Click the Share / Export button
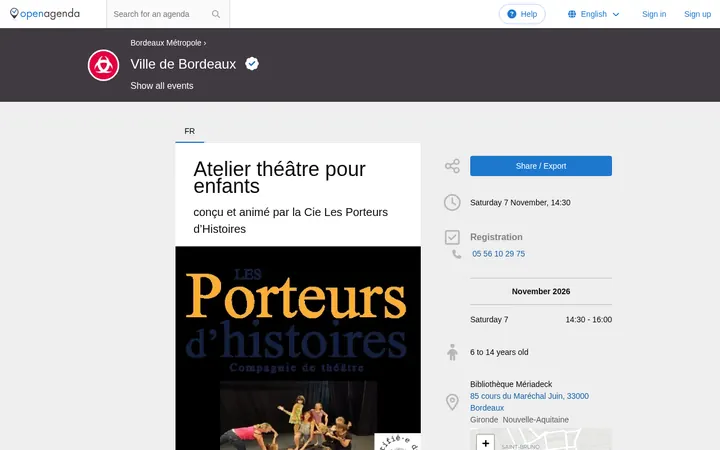The image size is (720, 450). [x=541, y=166]
